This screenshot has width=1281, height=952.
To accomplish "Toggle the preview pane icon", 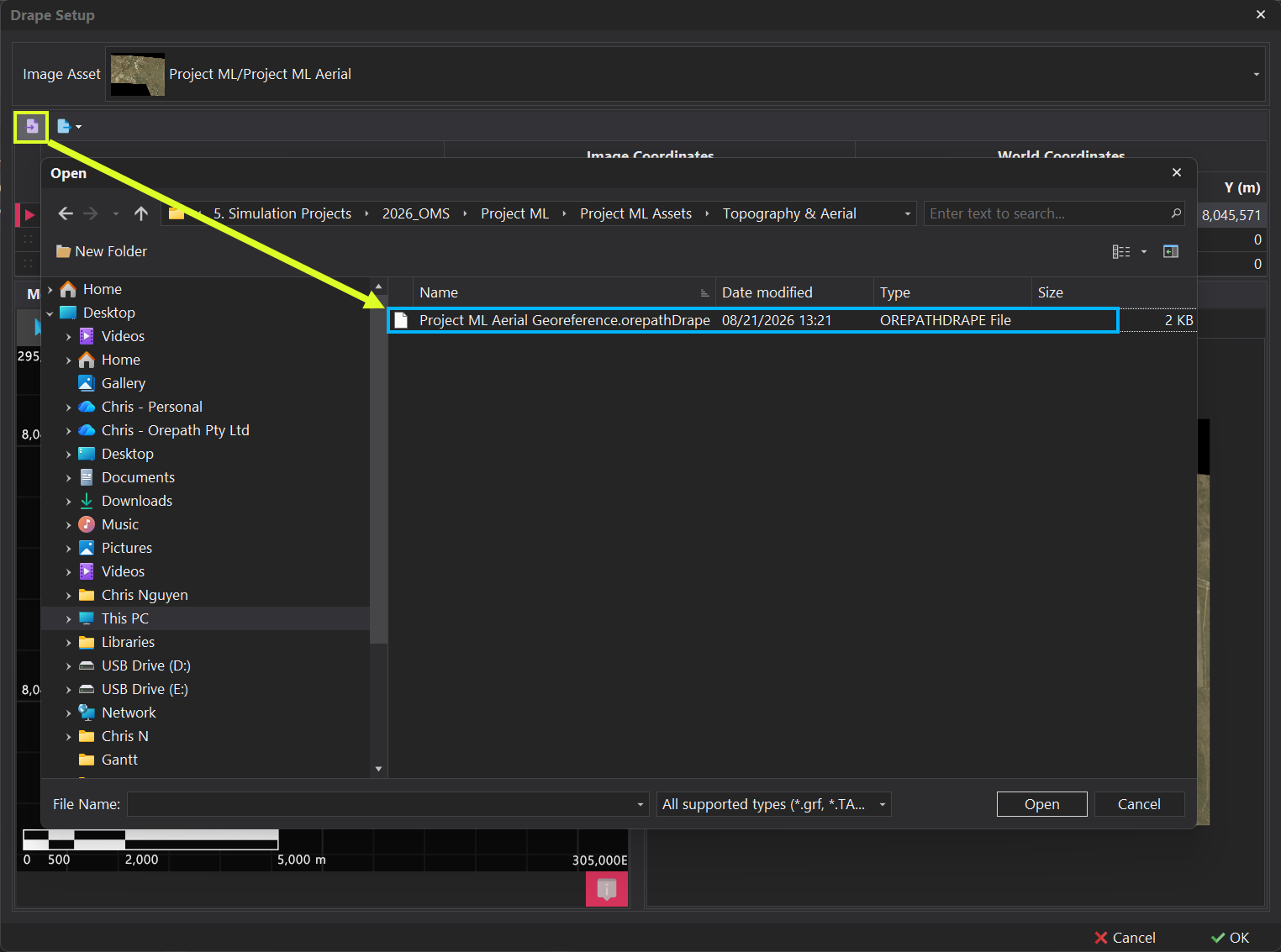I will 1170,251.
